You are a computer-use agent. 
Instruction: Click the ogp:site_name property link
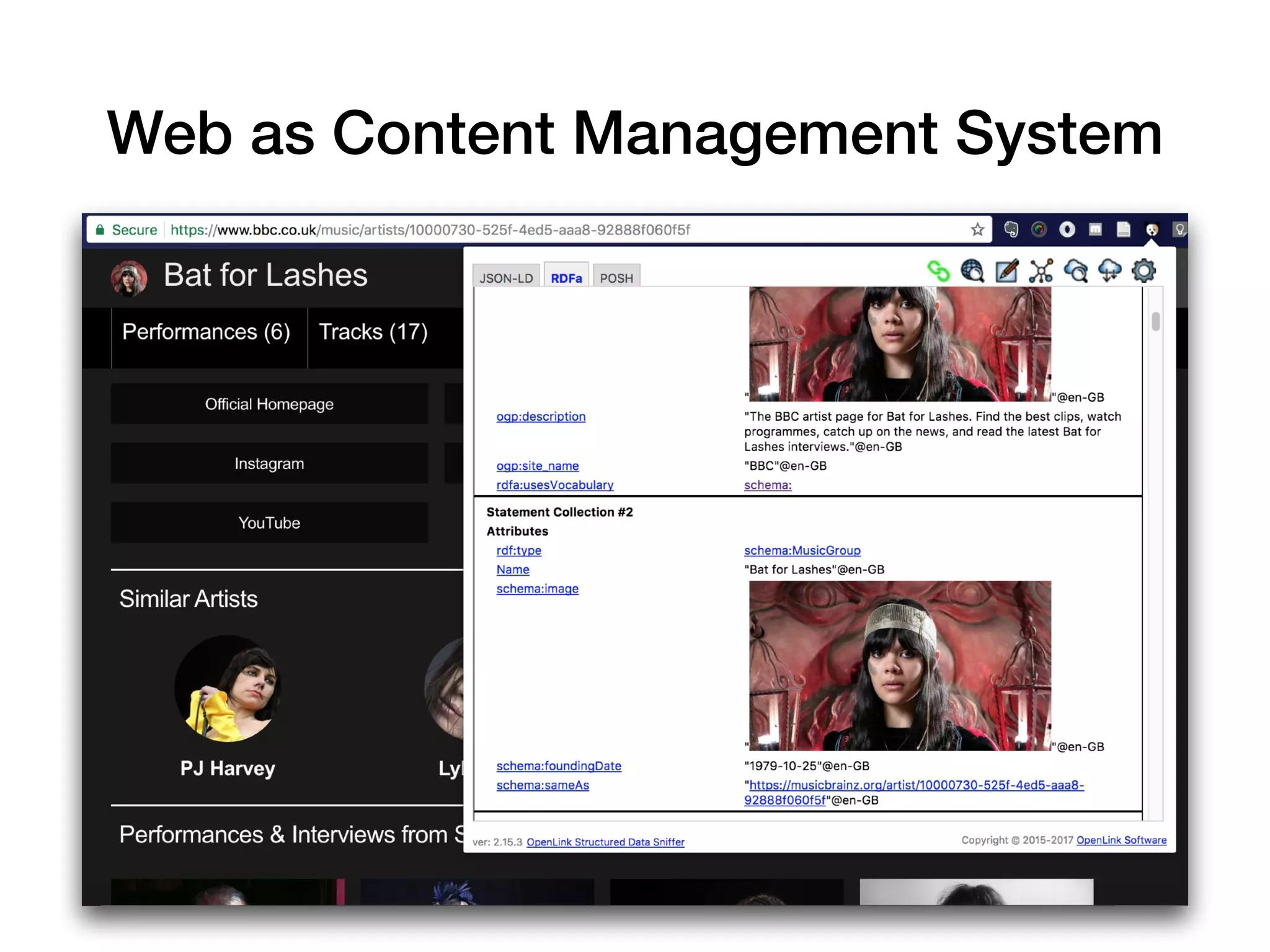coord(538,465)
